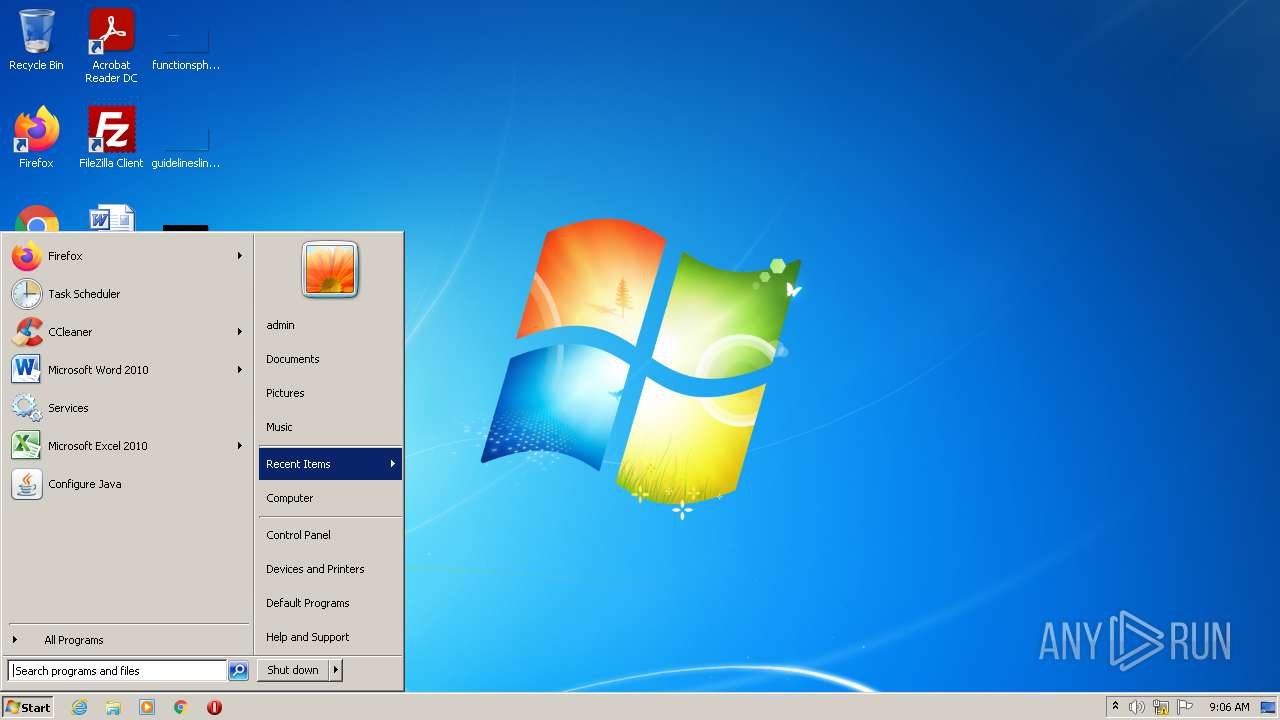Open shut down options arrow

click(x=336, y=670)
